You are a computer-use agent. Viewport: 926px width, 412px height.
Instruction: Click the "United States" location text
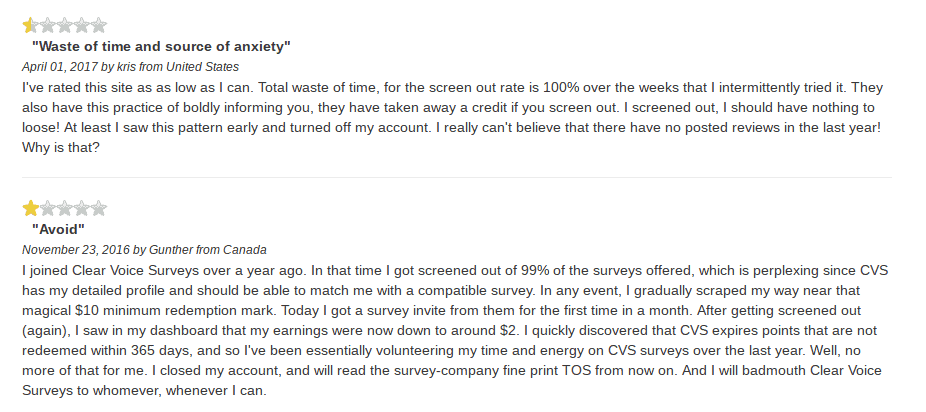click(202, 67)
